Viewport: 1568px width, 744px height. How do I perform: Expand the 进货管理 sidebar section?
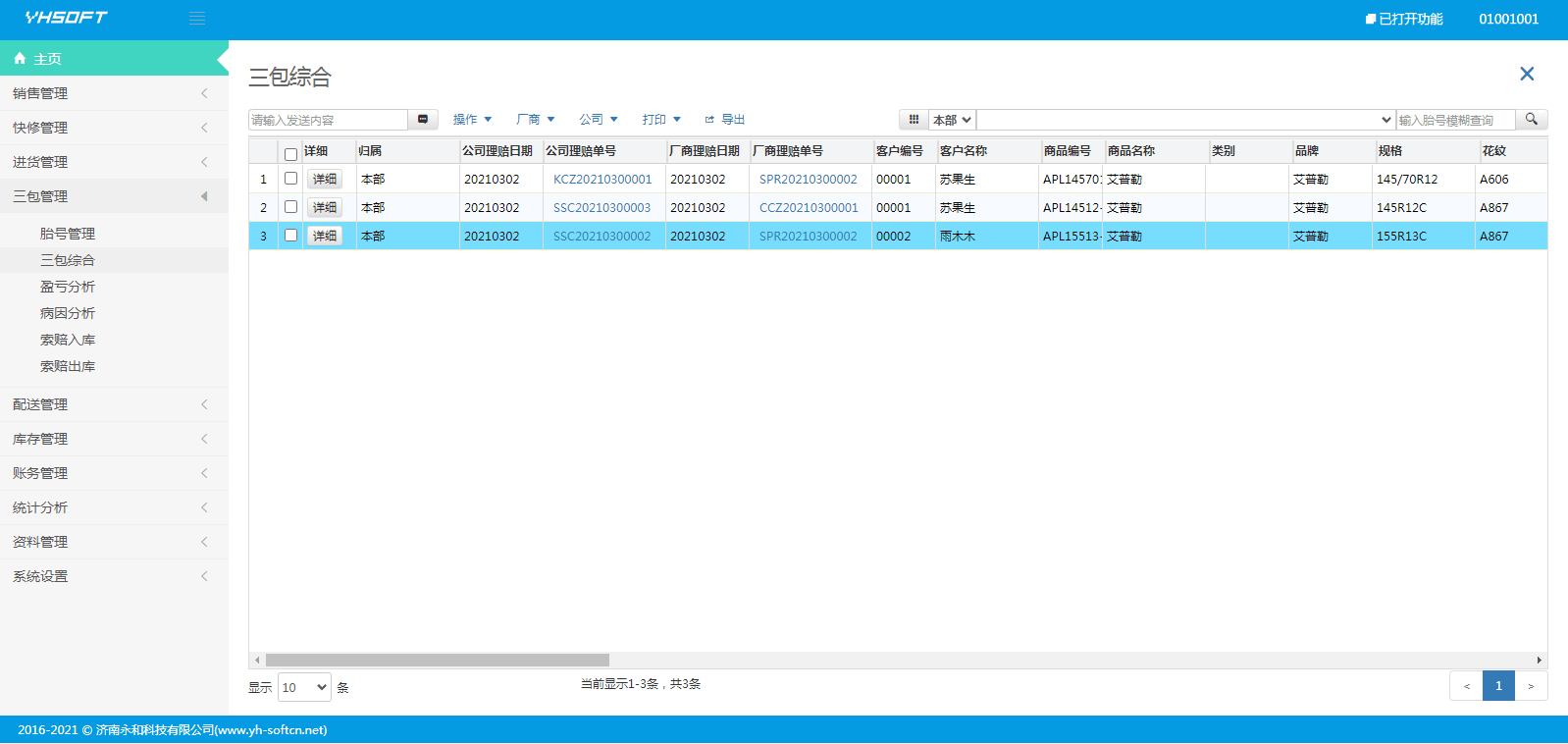click(114, 162)
